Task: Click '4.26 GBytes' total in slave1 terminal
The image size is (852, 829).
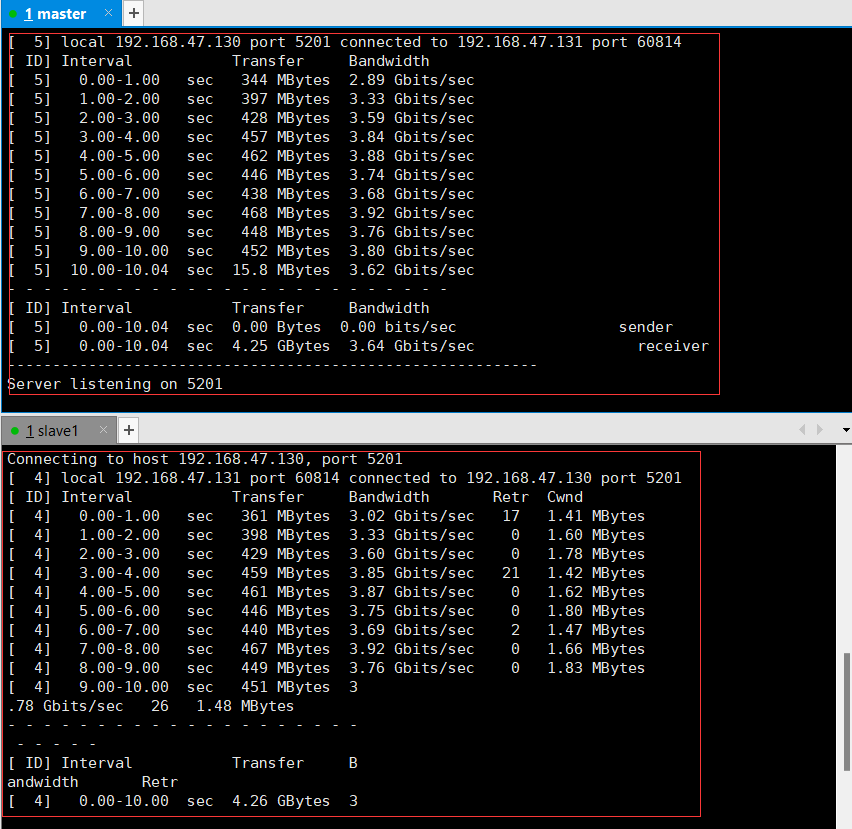Action: click(281, 801)
